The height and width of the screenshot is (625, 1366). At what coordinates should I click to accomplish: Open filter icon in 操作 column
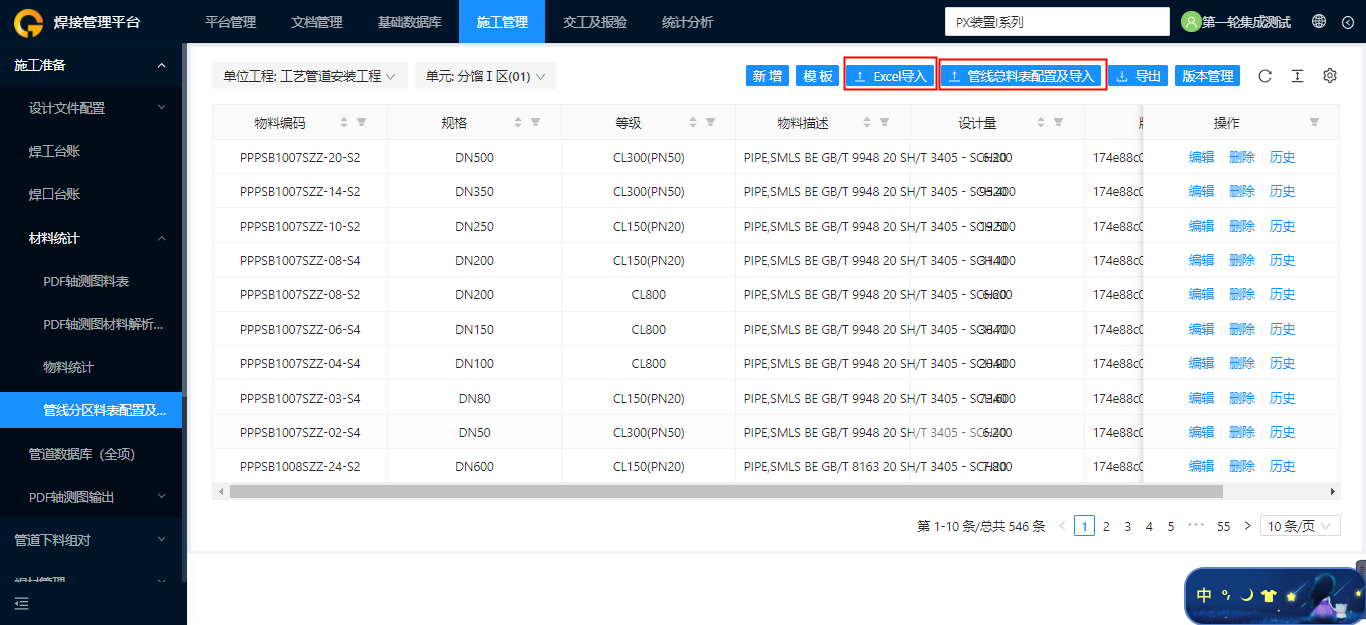click(1314, 122)
